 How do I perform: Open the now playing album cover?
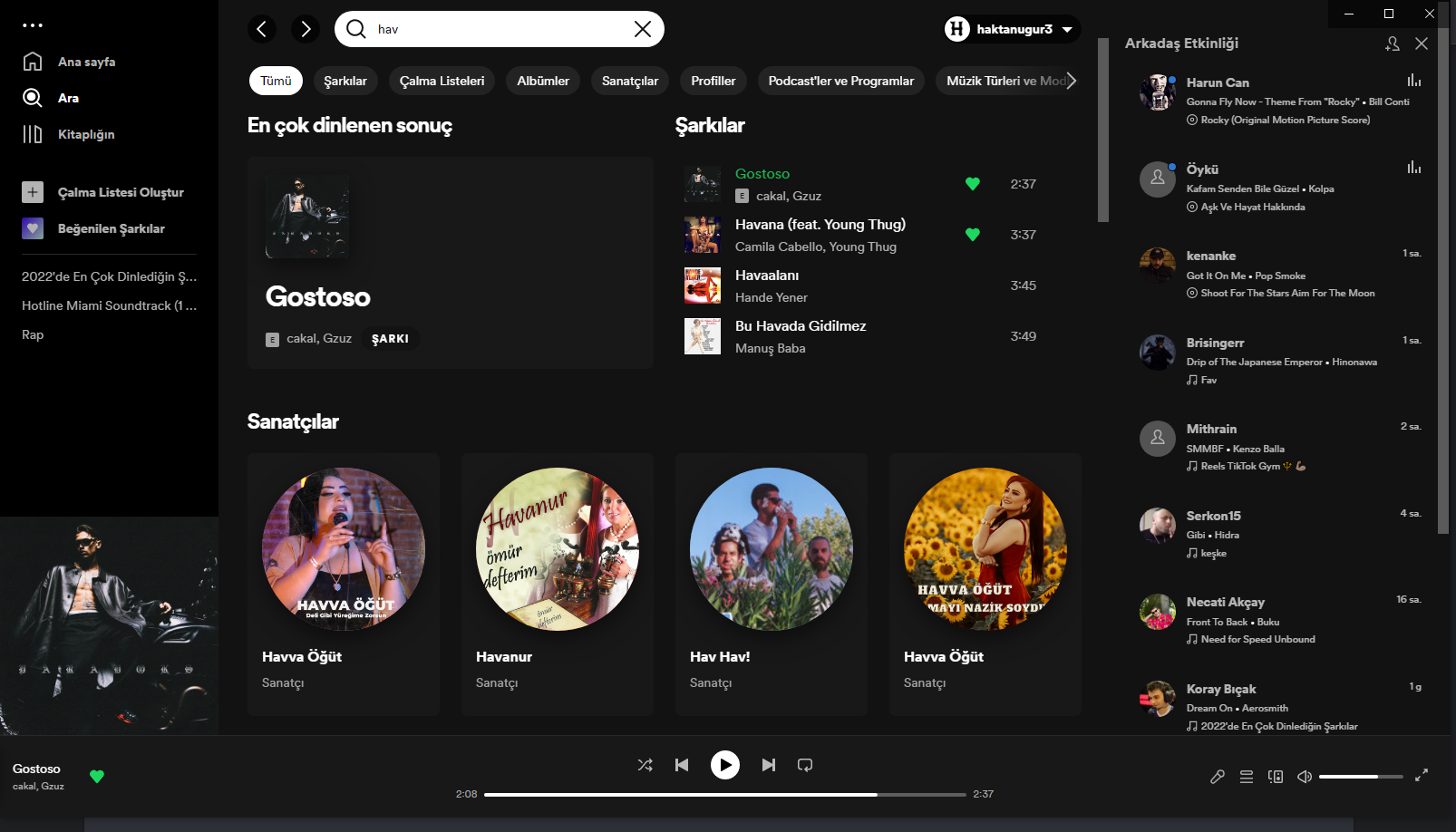tap(109, 625)
